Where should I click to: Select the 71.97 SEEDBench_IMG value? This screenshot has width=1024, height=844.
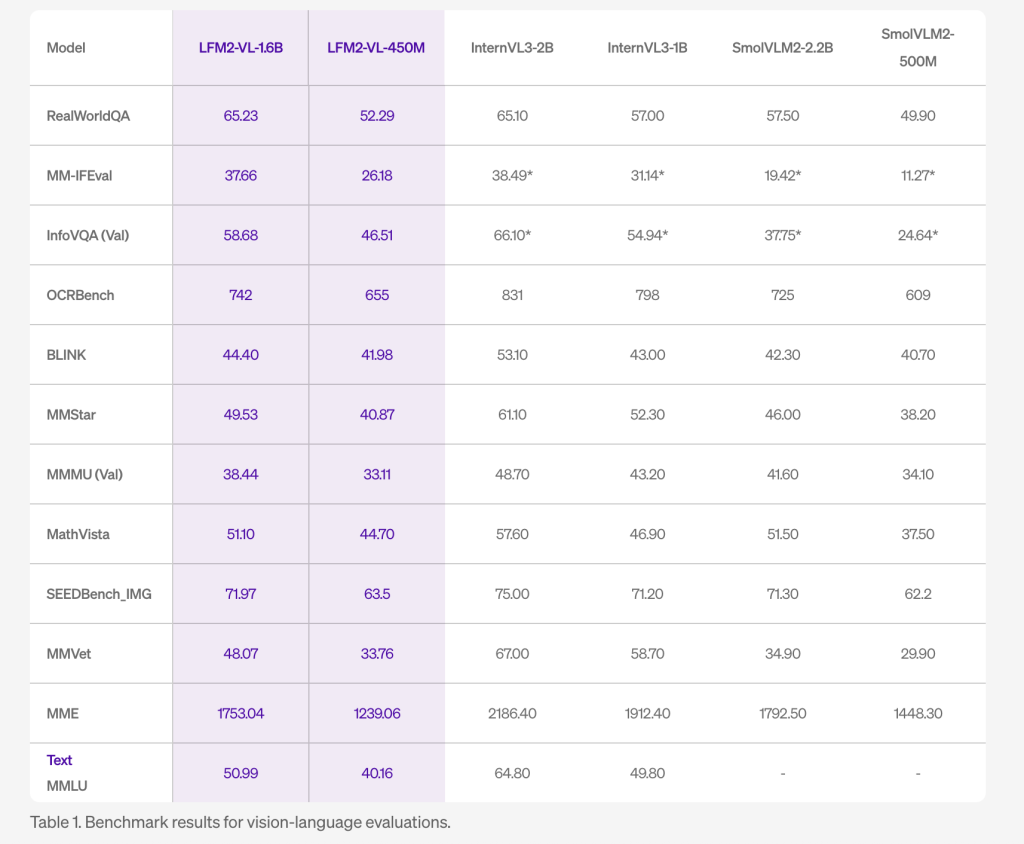(240, 594)
